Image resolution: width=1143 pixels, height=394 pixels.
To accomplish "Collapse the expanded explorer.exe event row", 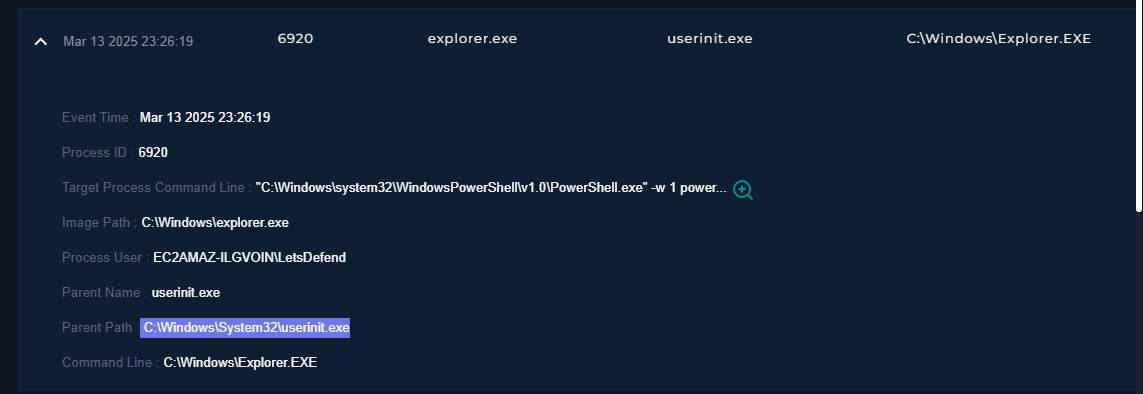I will [41, 42].
